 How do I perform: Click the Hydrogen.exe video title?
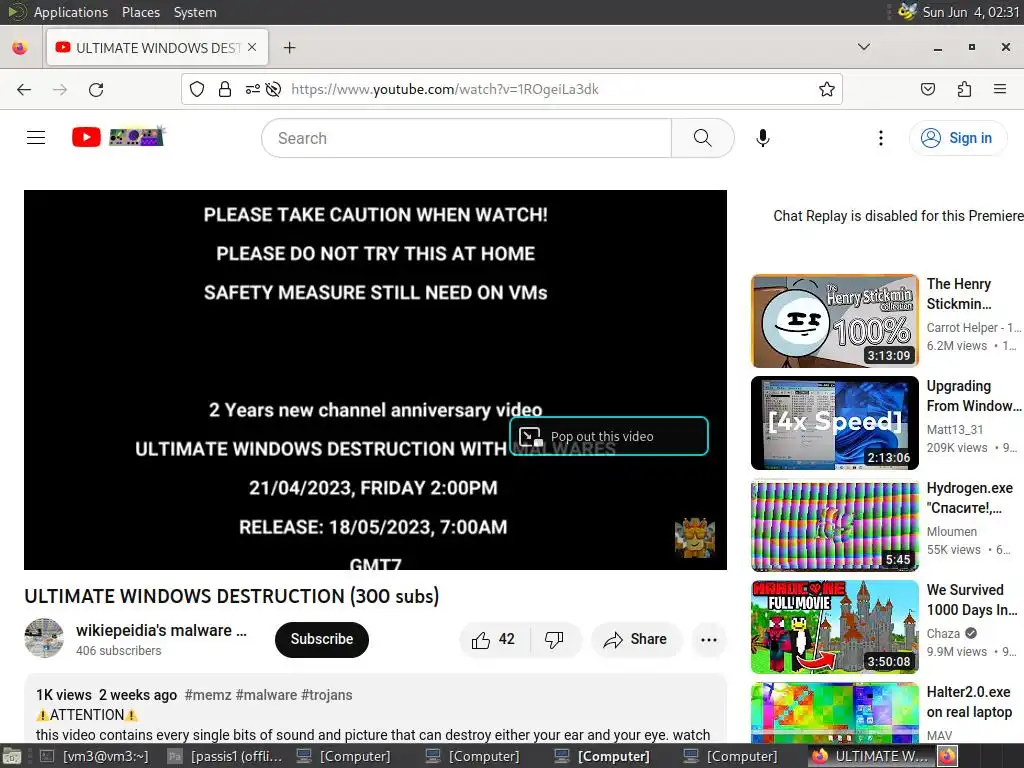[x=969, y=498]
